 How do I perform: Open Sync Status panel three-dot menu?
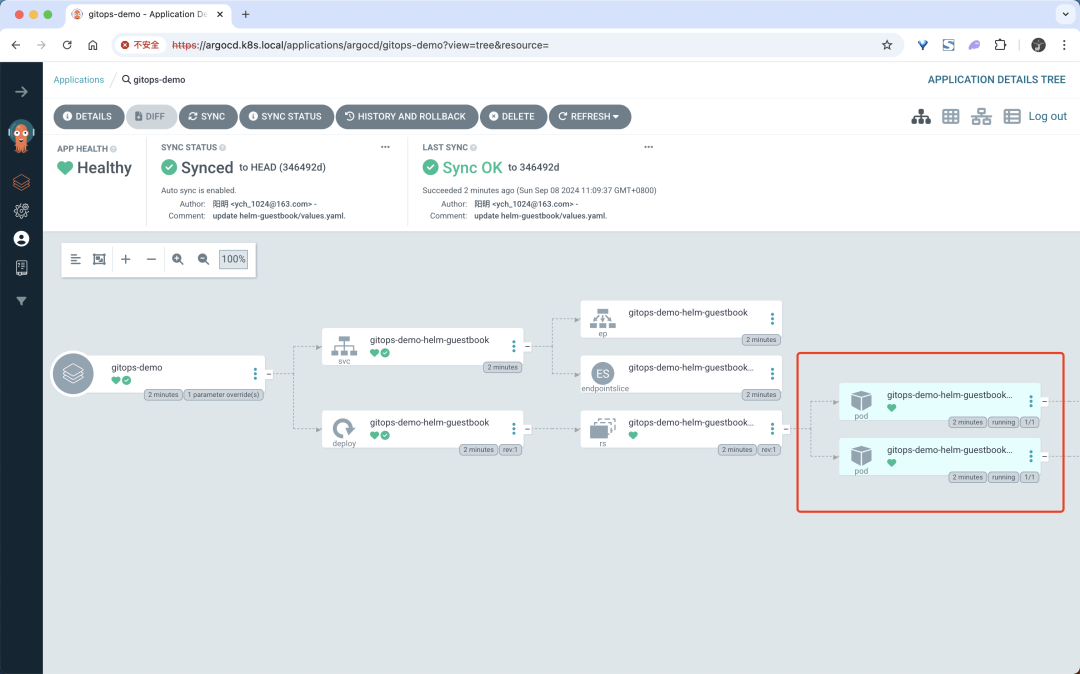(x=385, y=147)
